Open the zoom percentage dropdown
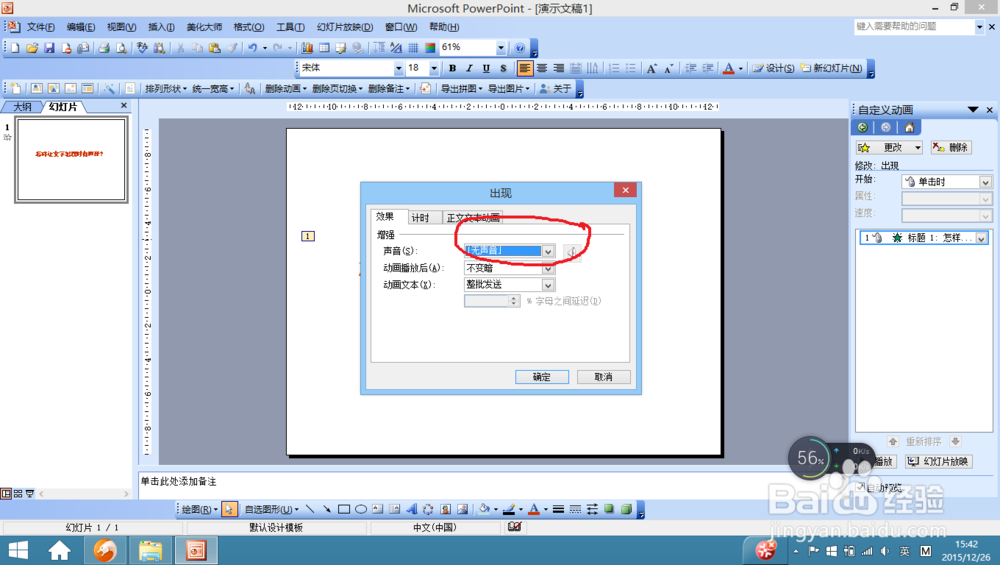Viewport: 1000px width, 565px height. (x=501, y=48)
